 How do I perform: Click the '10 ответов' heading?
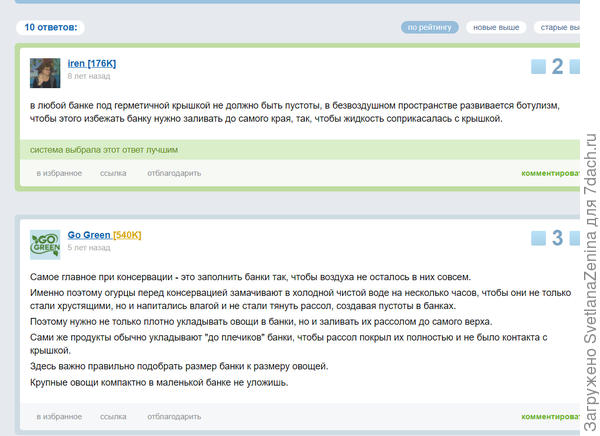coord(54,28)
